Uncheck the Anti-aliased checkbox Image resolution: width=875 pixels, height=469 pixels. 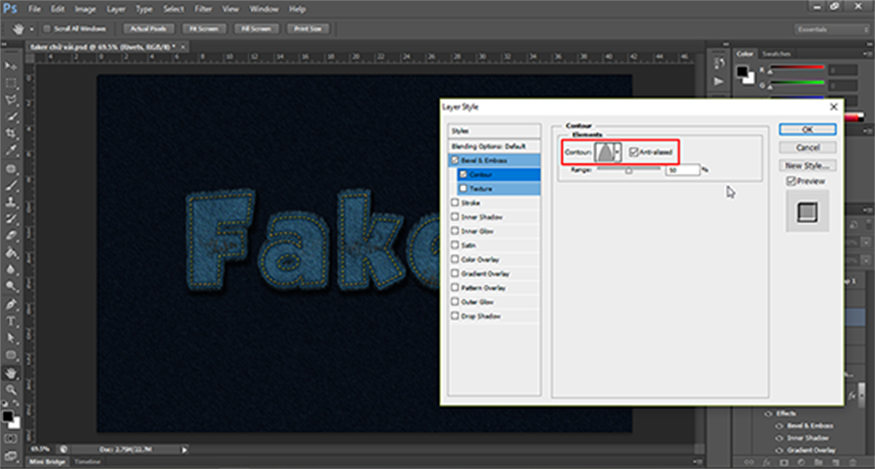[x=633, y=151]
